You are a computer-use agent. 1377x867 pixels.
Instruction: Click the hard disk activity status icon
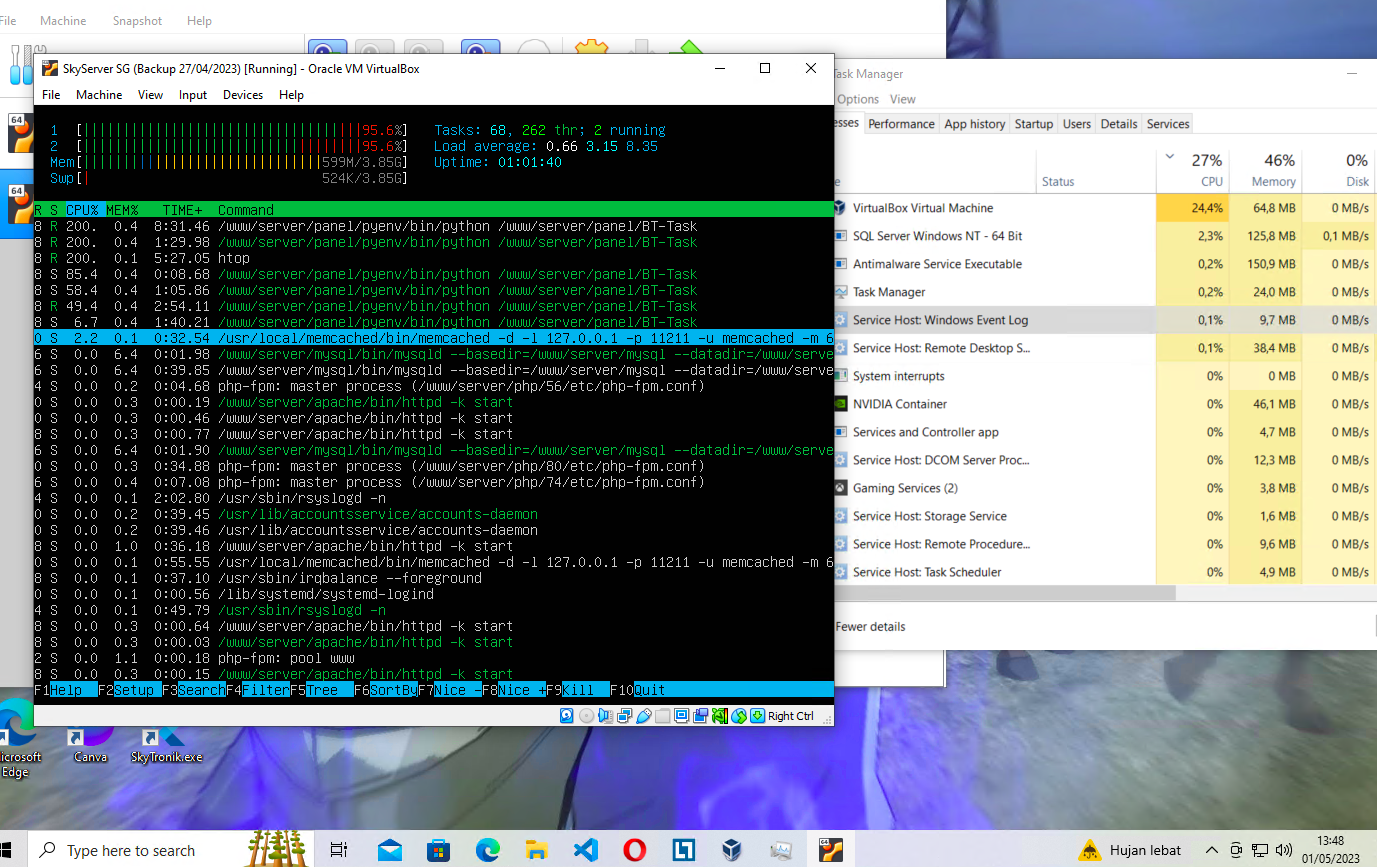tap(566, 716)
